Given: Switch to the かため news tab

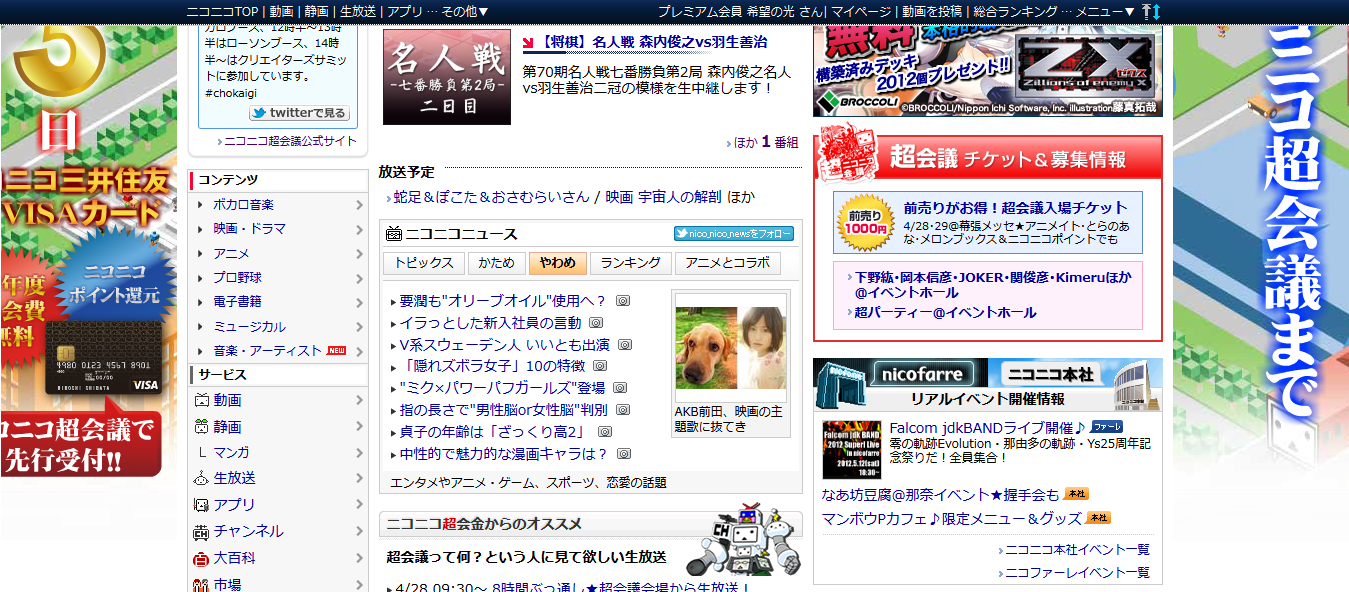Looking at the screenshot, I should click(x=496, y=263).
